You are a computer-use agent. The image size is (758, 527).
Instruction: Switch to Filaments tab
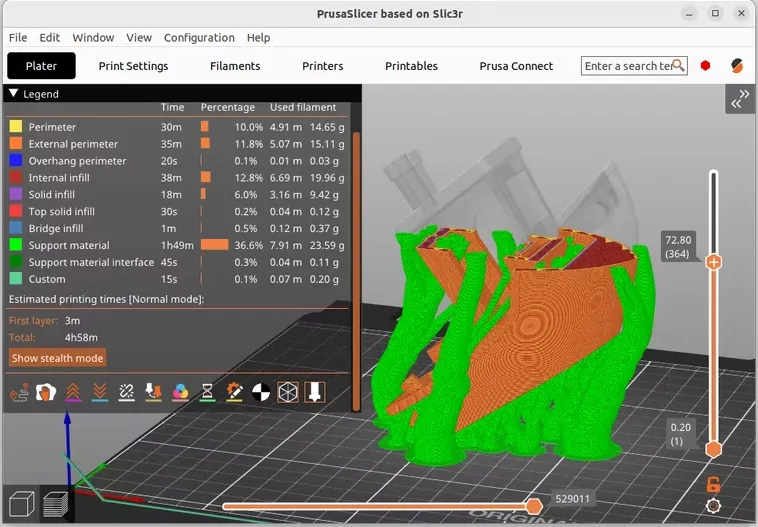235,66
